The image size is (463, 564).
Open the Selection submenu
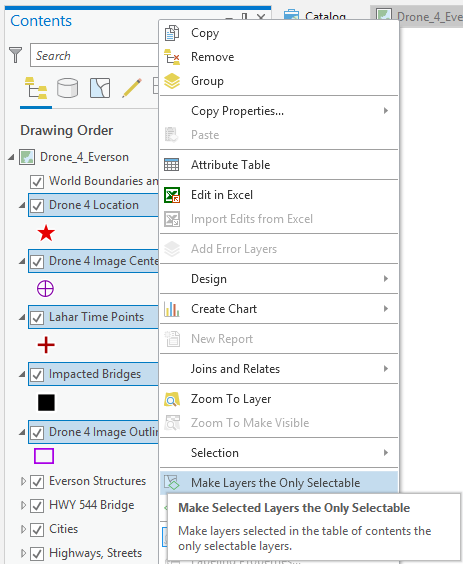click(x=279, y=452)
